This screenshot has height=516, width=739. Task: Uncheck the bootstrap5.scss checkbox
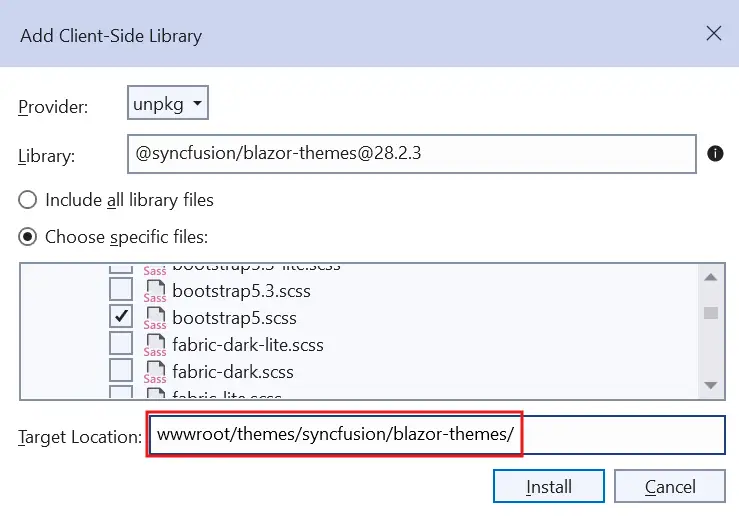click(121, 317)
